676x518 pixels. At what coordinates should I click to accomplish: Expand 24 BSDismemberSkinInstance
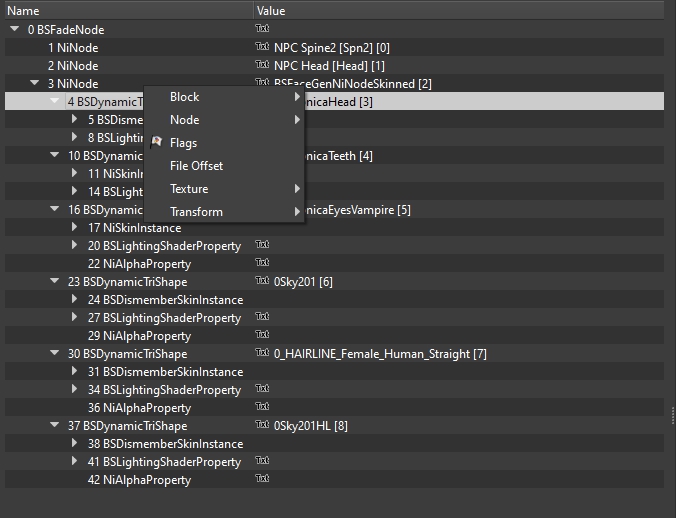pyautogui.click(x=75, y=300)
